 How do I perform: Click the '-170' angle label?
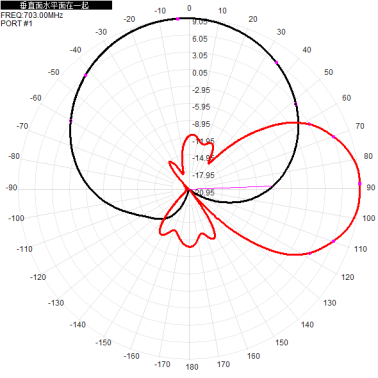point(162,364)
